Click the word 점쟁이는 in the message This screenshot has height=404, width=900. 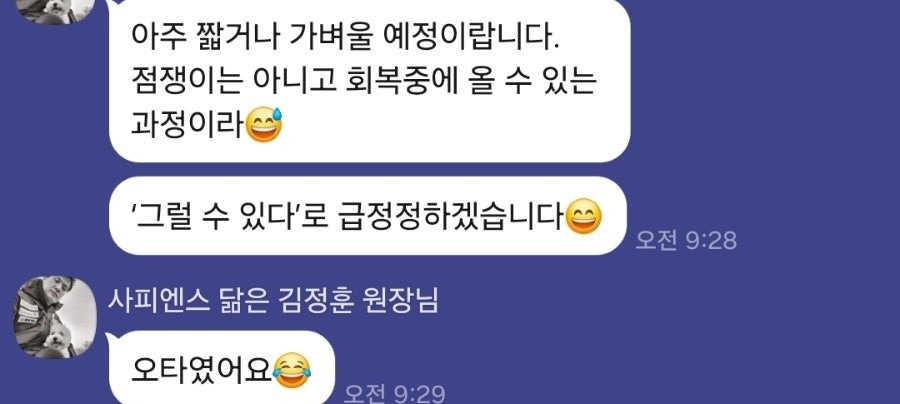click(188, 82)
